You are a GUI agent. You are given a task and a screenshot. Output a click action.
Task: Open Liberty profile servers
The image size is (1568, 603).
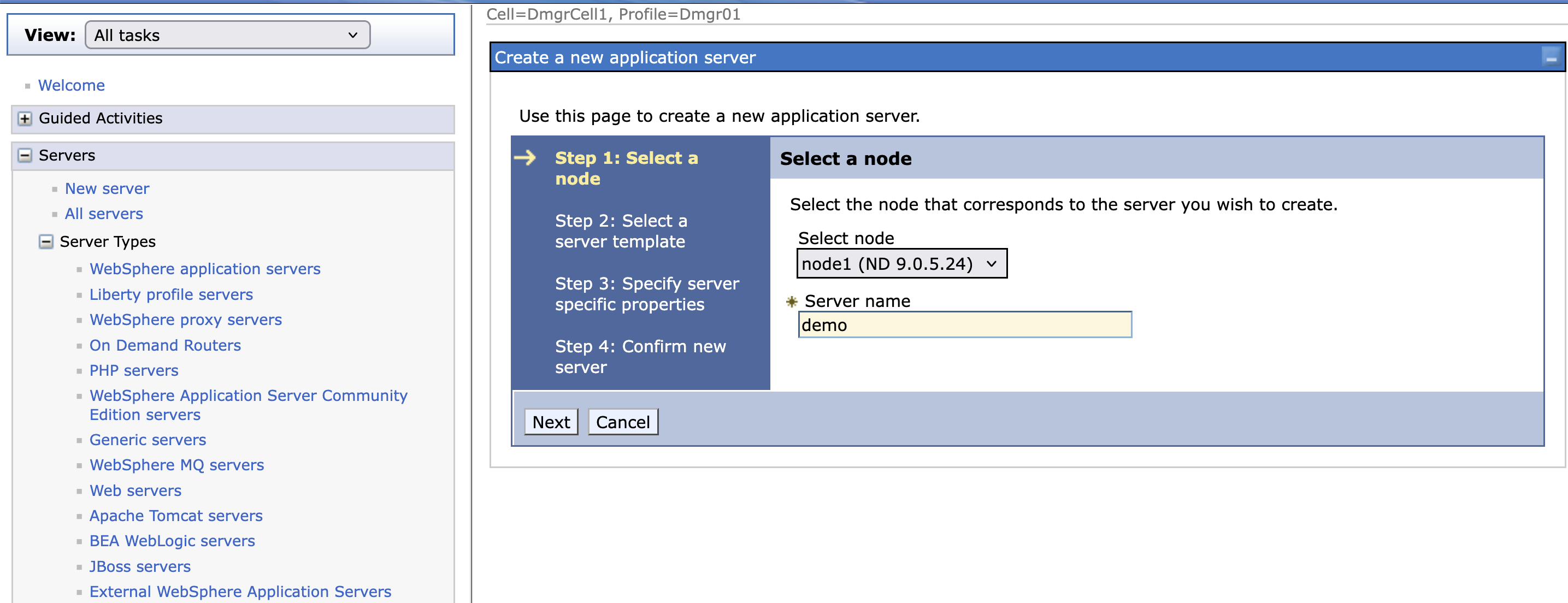click(x=171, y=295)
